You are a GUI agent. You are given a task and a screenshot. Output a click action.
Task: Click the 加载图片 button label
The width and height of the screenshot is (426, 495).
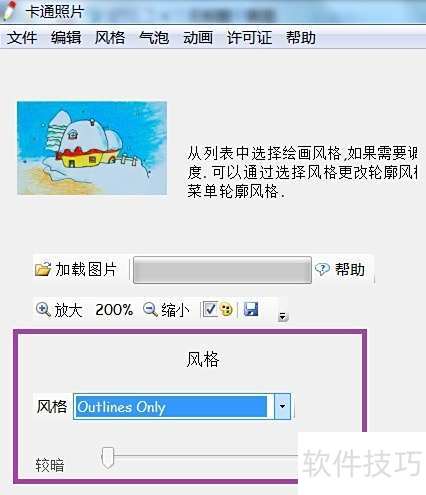pyautogui.click(x=86, y=269)
